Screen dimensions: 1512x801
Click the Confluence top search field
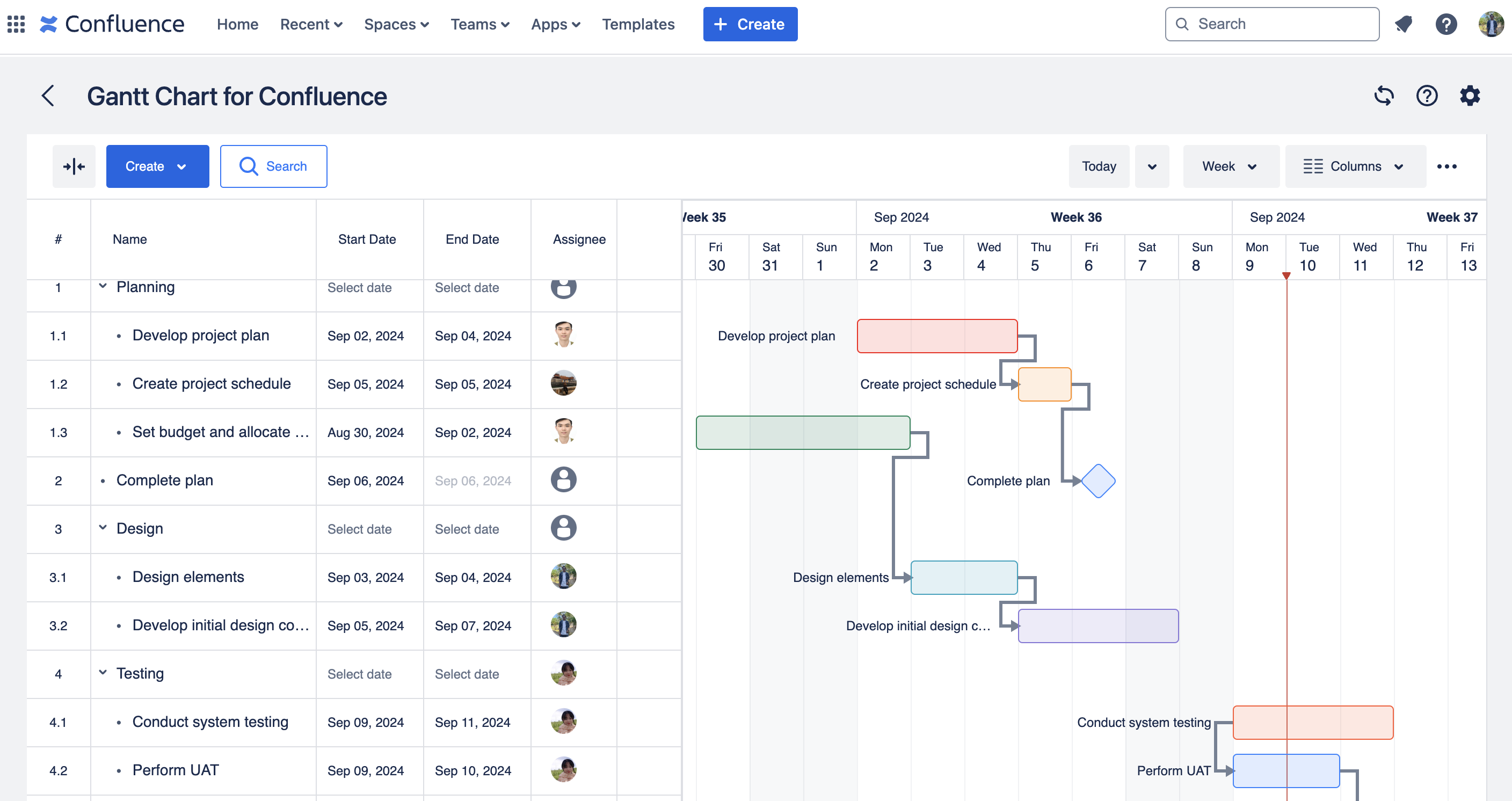point(1272,24)
